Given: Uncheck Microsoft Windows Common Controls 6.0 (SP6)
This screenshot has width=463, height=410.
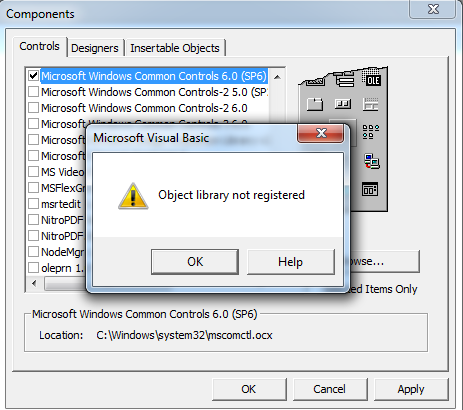Looking at the screenshot, I should pos(34,76).
